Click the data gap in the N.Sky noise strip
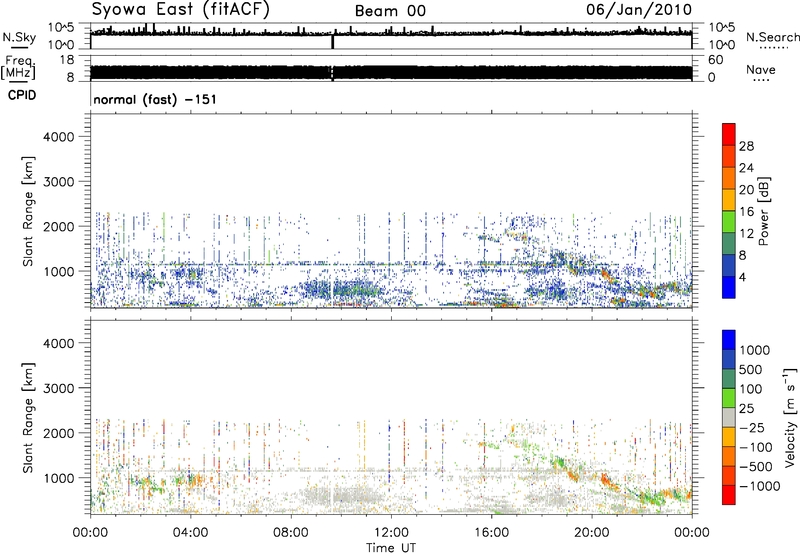The image size is (800, 554). pos(333,41)
